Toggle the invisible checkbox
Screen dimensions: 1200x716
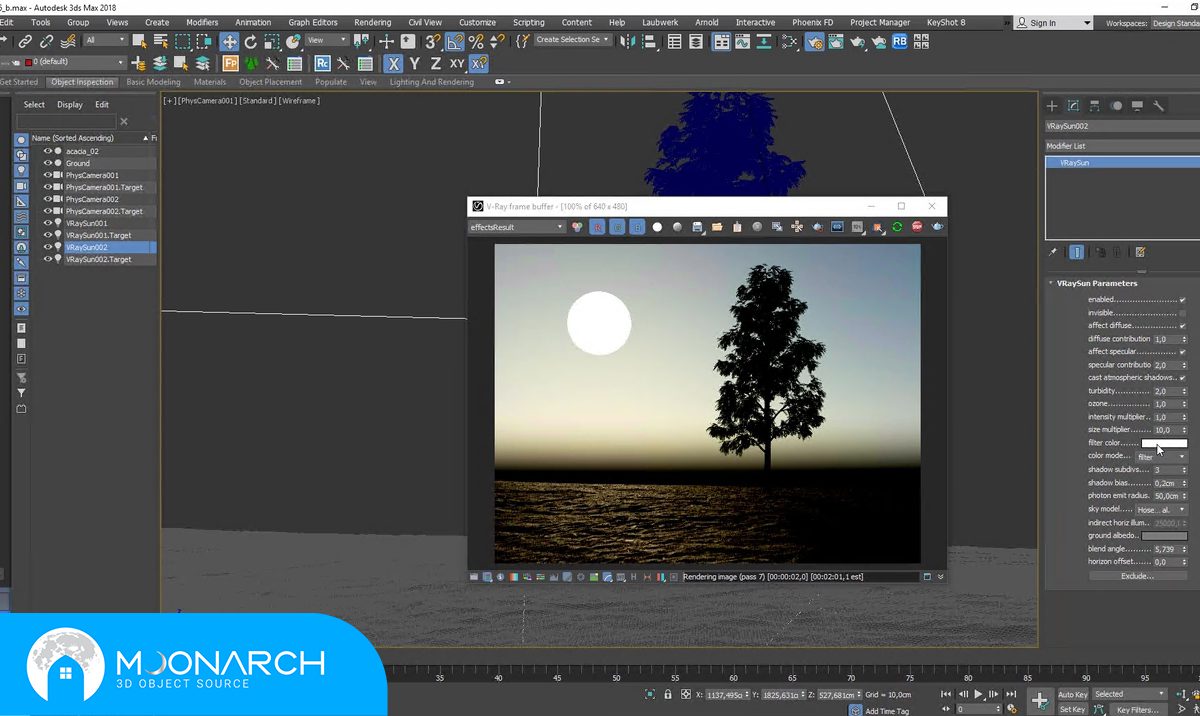click(1183, 313)
